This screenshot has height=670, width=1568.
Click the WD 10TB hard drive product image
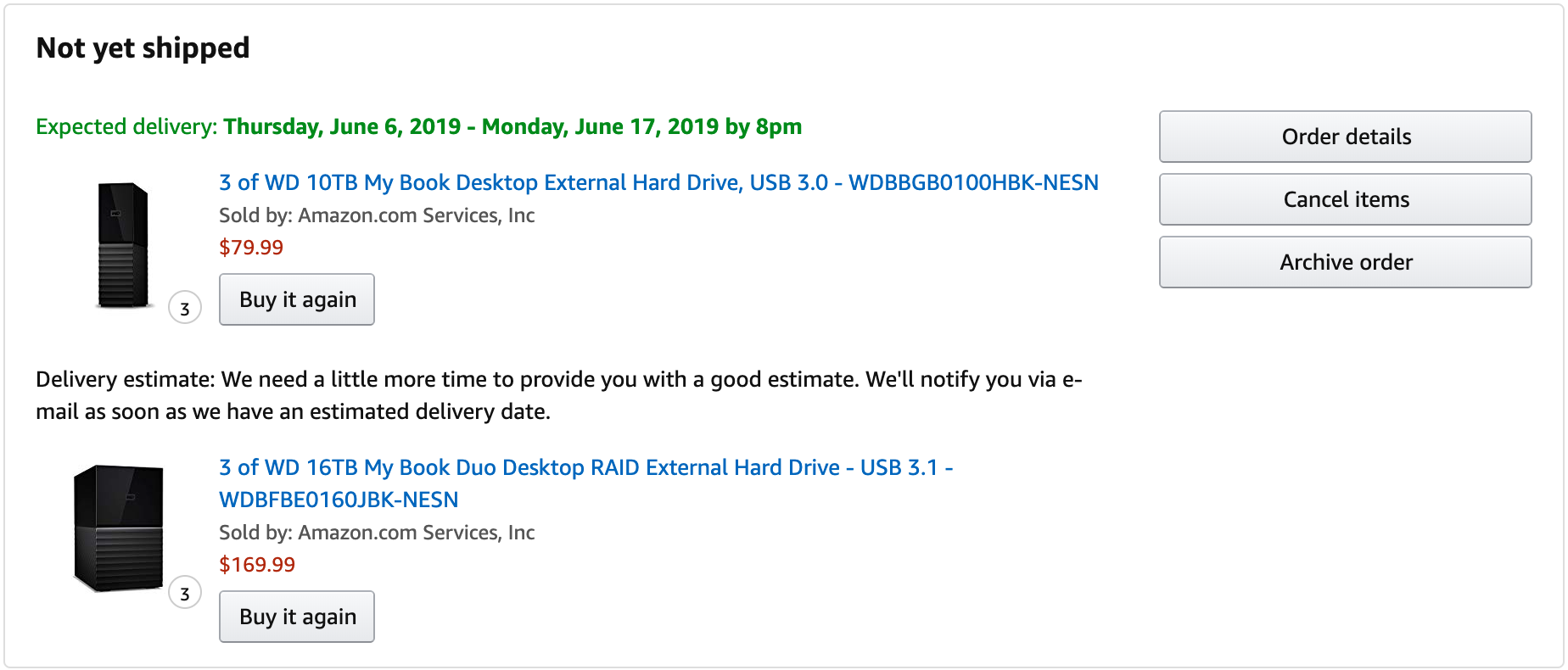(123, 245)
